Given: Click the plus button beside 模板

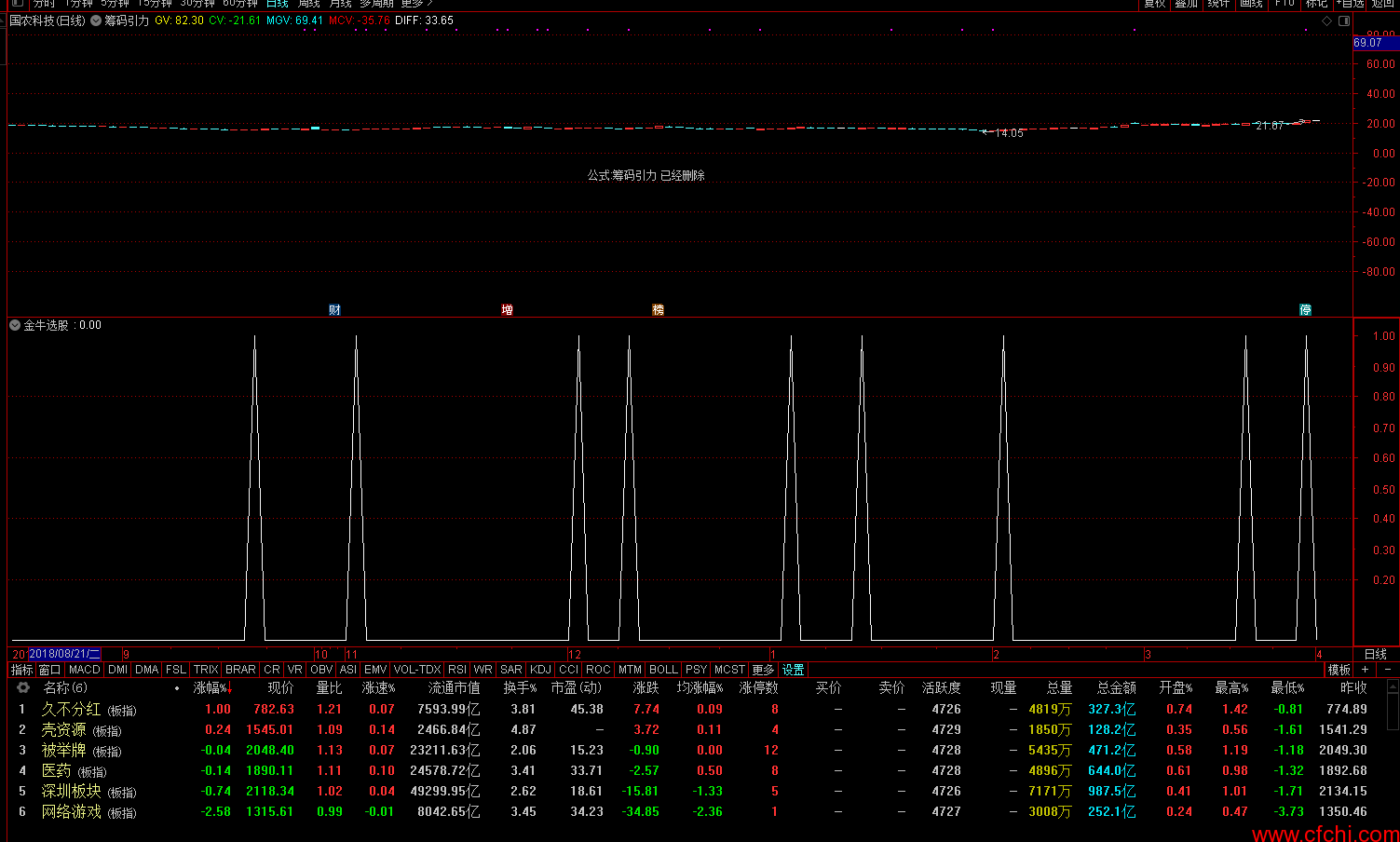Looking at the screenshot, I should click(1366, 670).
